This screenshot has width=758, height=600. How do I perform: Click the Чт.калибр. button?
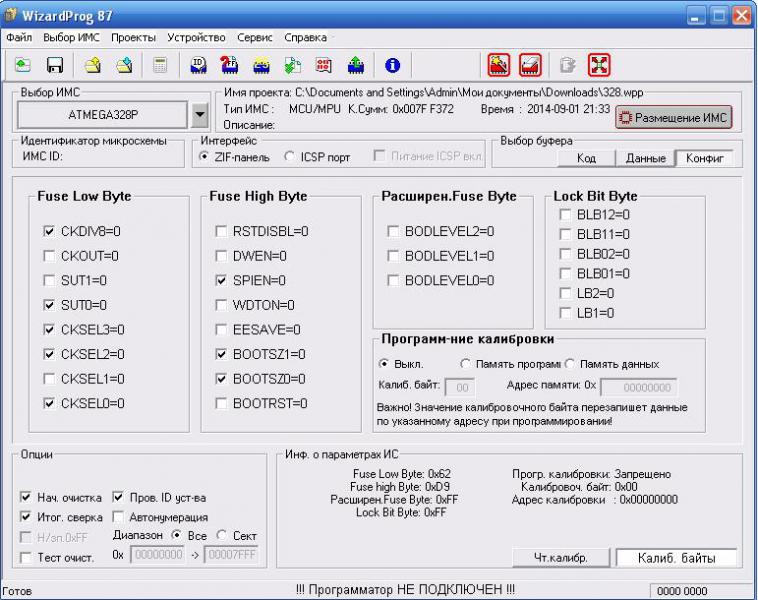pos(561,558)
